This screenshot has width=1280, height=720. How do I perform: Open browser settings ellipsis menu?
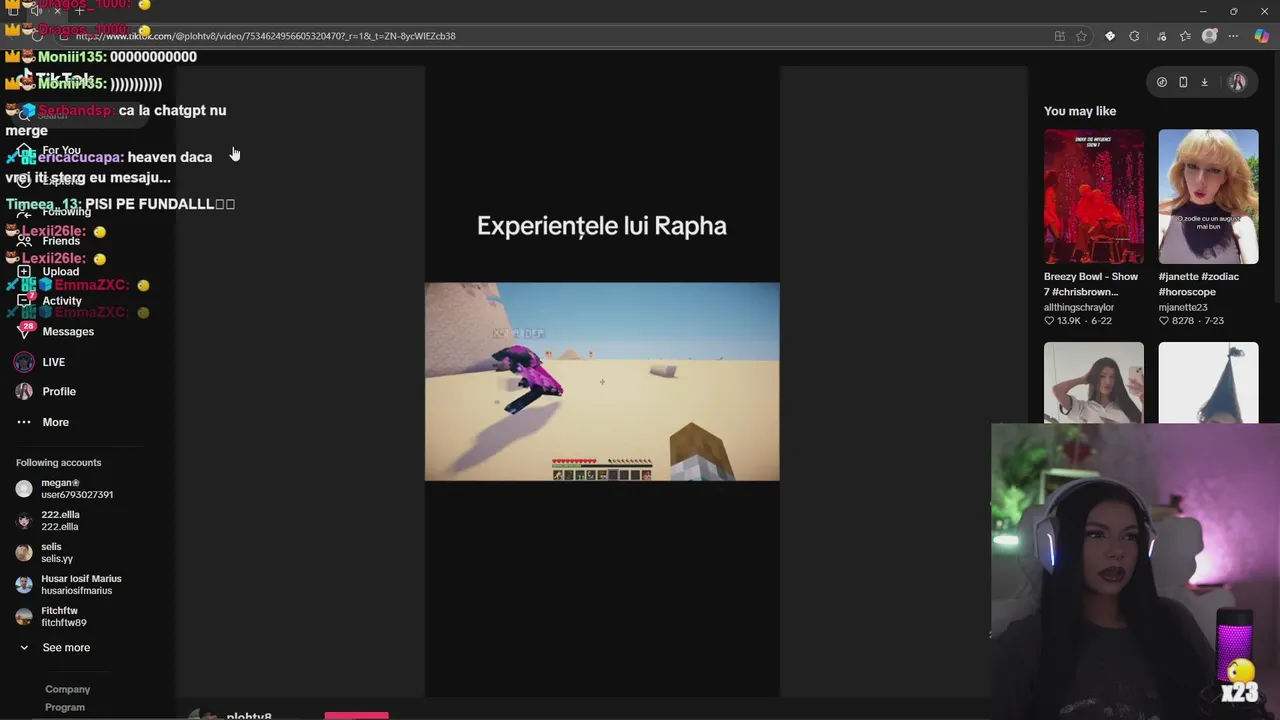(1233, 36)
